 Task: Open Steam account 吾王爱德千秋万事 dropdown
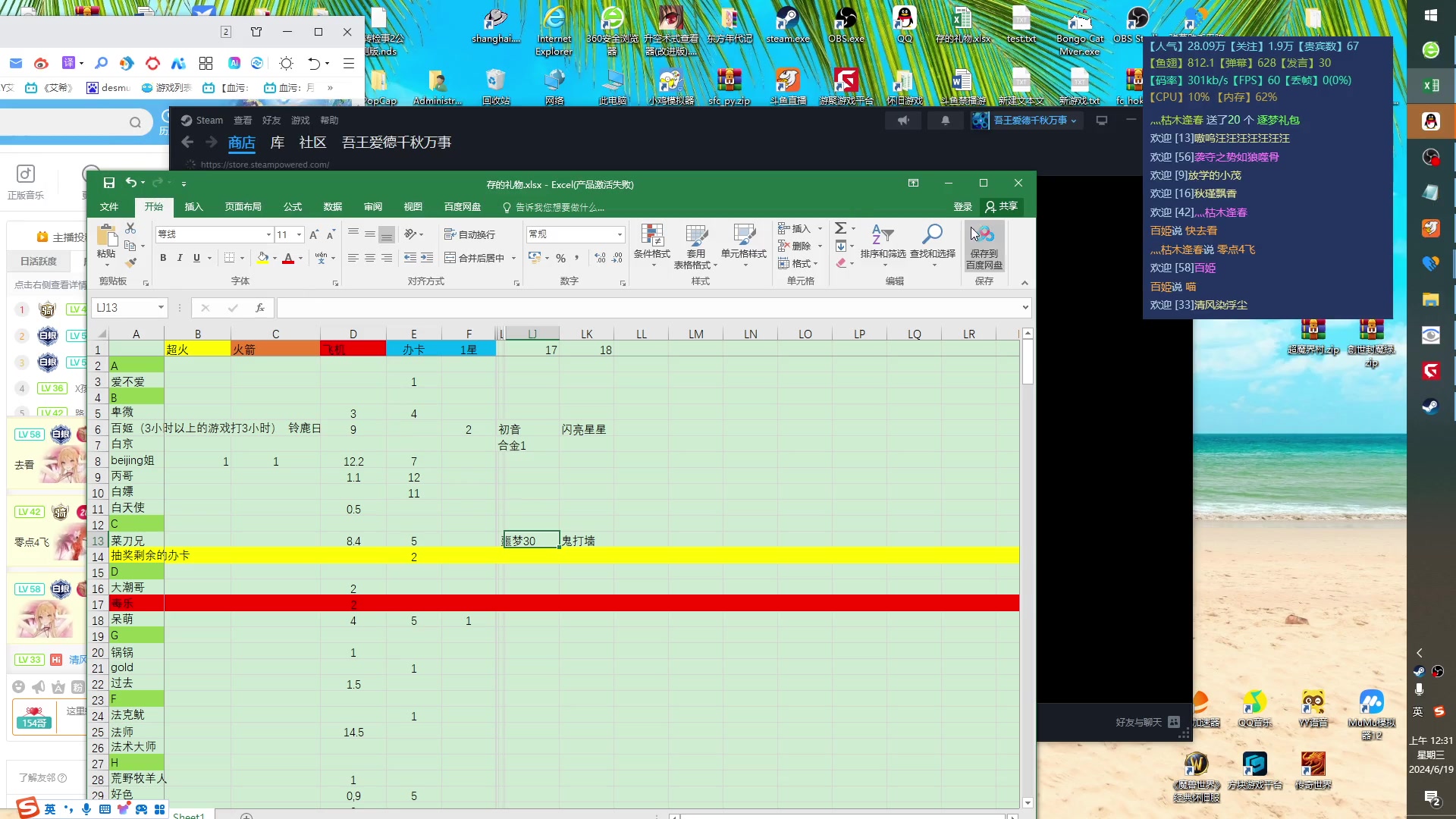click(1034, 121)
